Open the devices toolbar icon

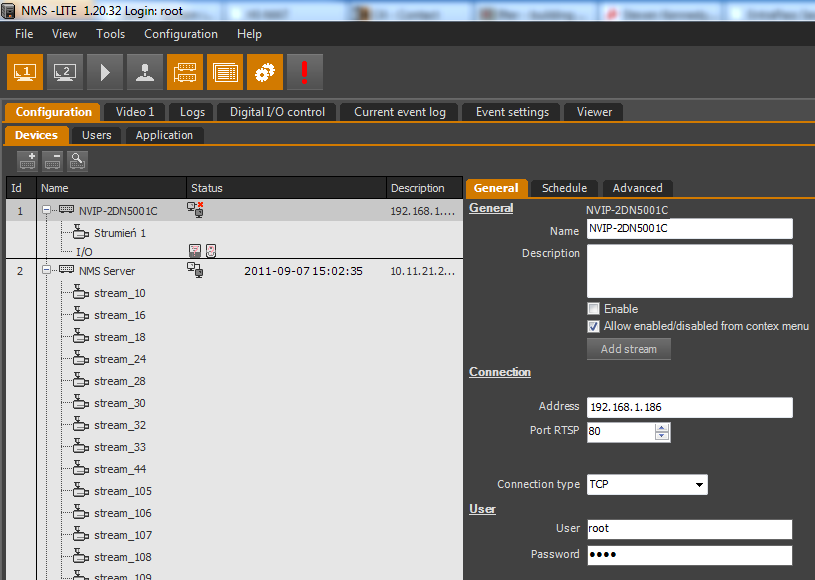[x=185, y=72]
